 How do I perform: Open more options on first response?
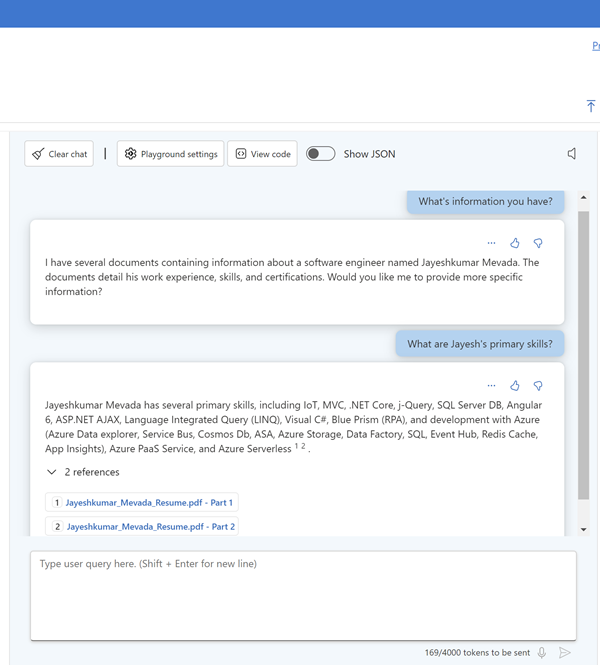[491, 243]
